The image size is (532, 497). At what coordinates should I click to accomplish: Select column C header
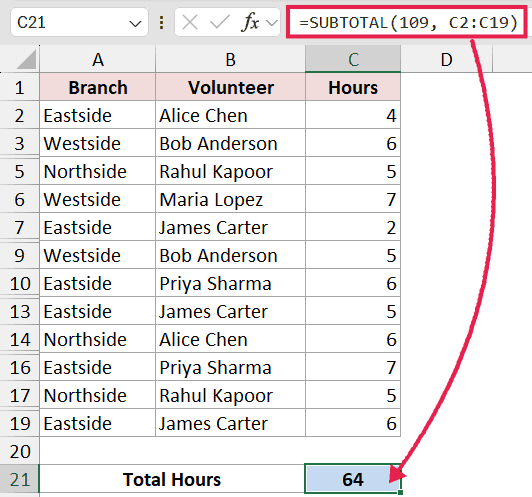(353, 59)
